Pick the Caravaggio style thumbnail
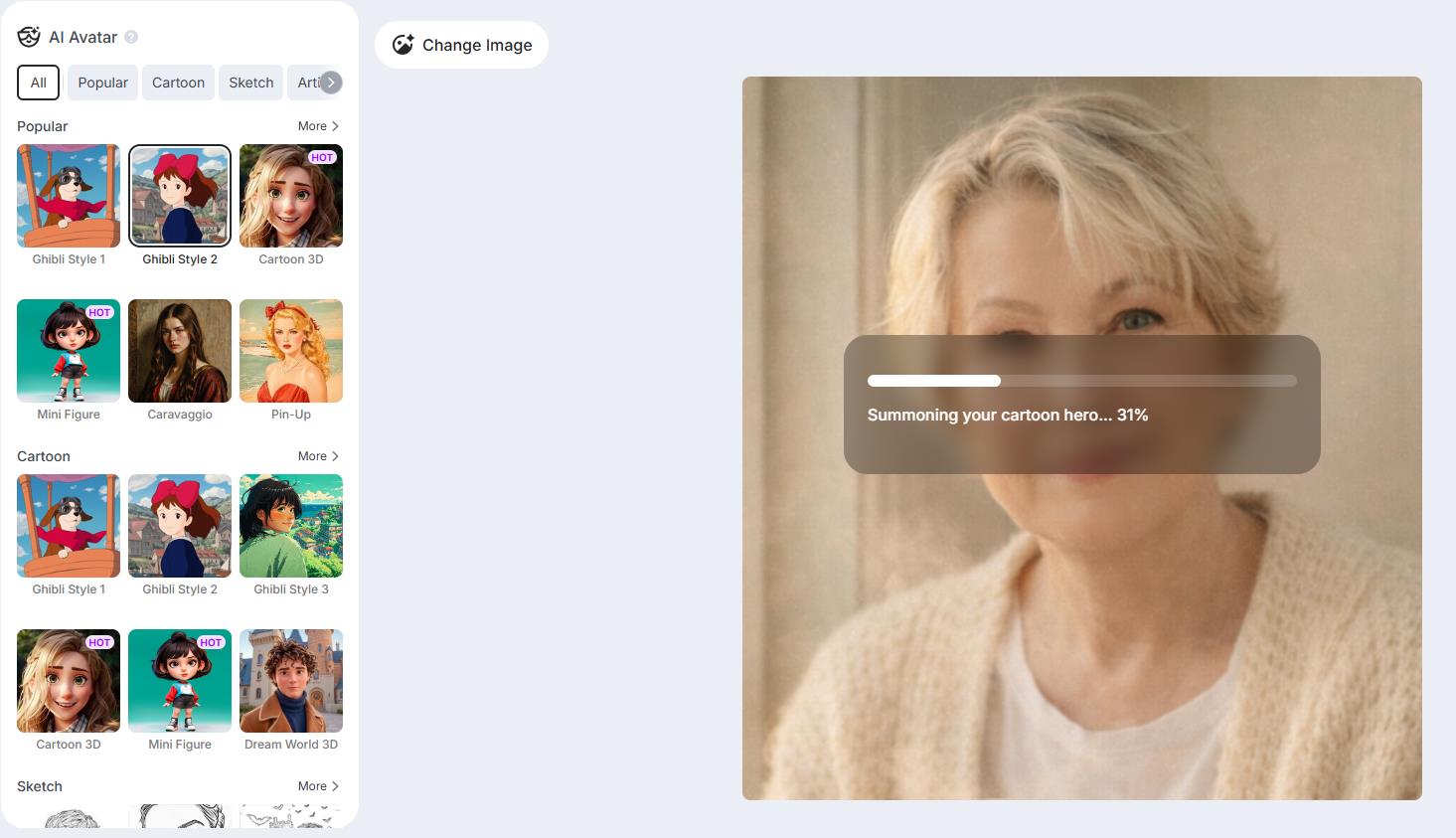 pos(180,351)
